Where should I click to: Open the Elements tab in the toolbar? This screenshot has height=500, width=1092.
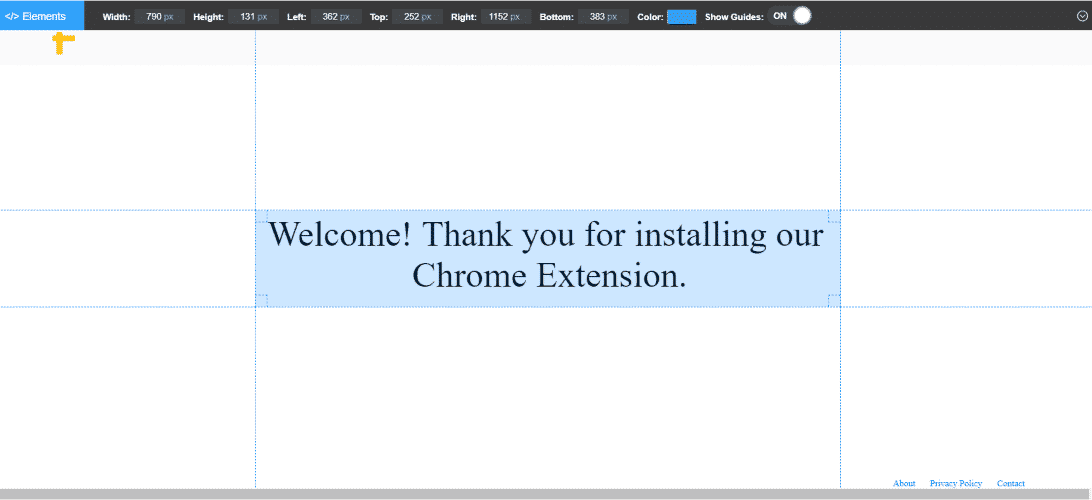coord(42,16)
